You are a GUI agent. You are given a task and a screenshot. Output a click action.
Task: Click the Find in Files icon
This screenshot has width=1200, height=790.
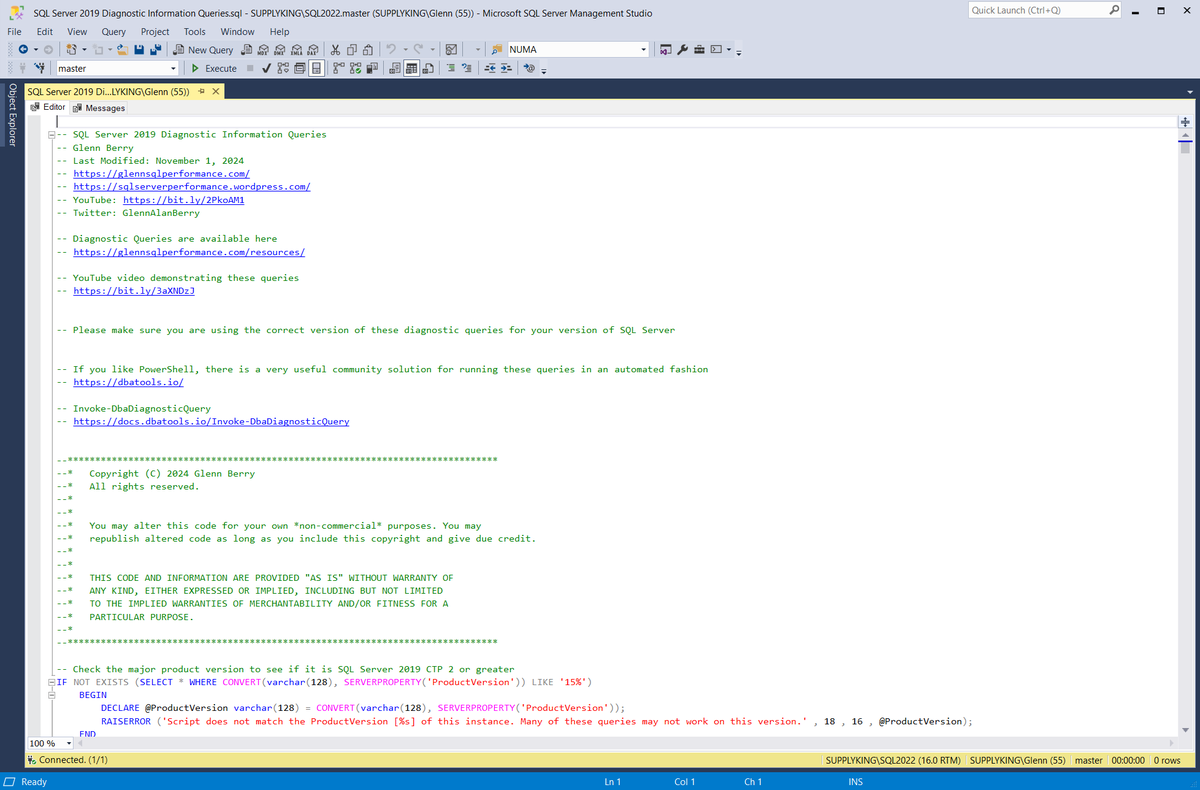497,49
